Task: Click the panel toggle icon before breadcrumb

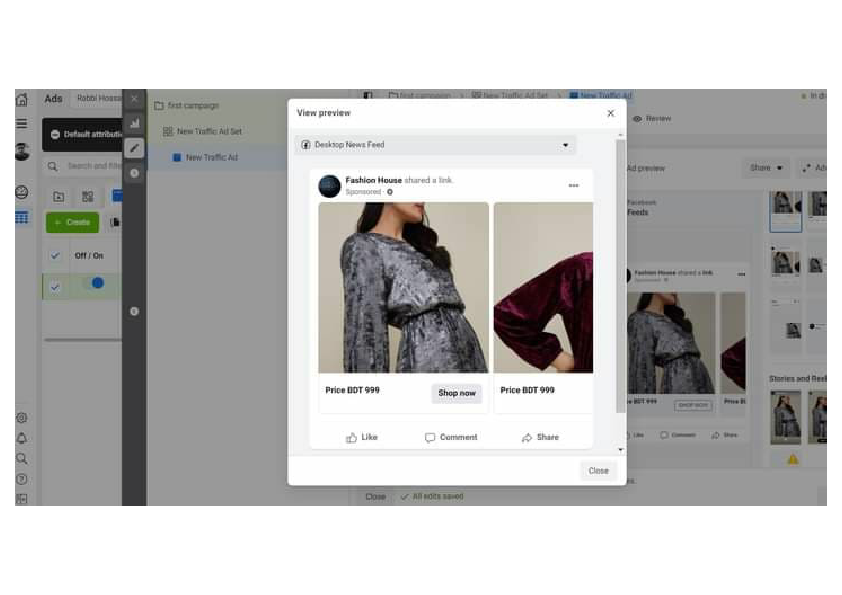Action: [368, 96]
